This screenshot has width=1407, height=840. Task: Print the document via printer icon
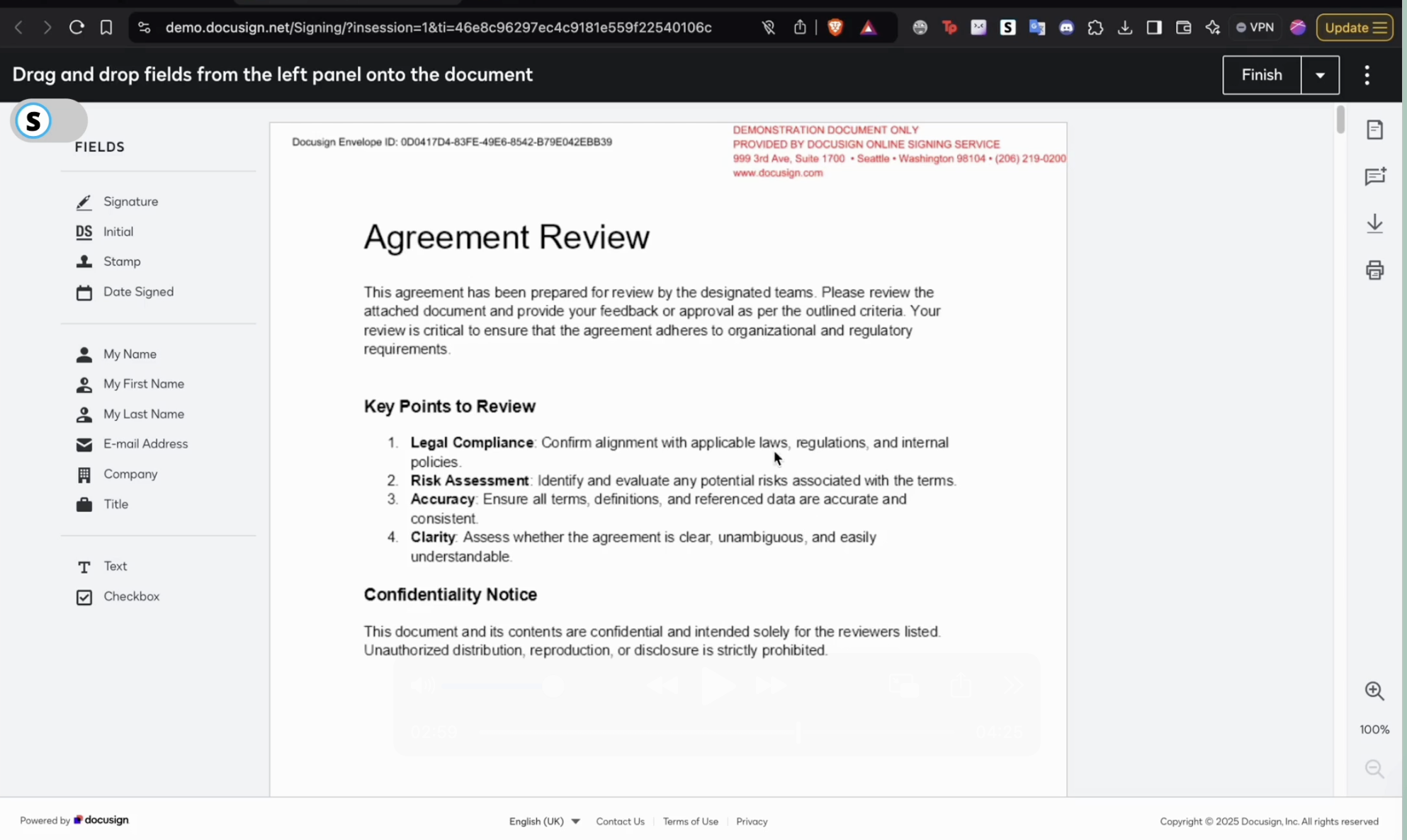tap(1374, 270)
